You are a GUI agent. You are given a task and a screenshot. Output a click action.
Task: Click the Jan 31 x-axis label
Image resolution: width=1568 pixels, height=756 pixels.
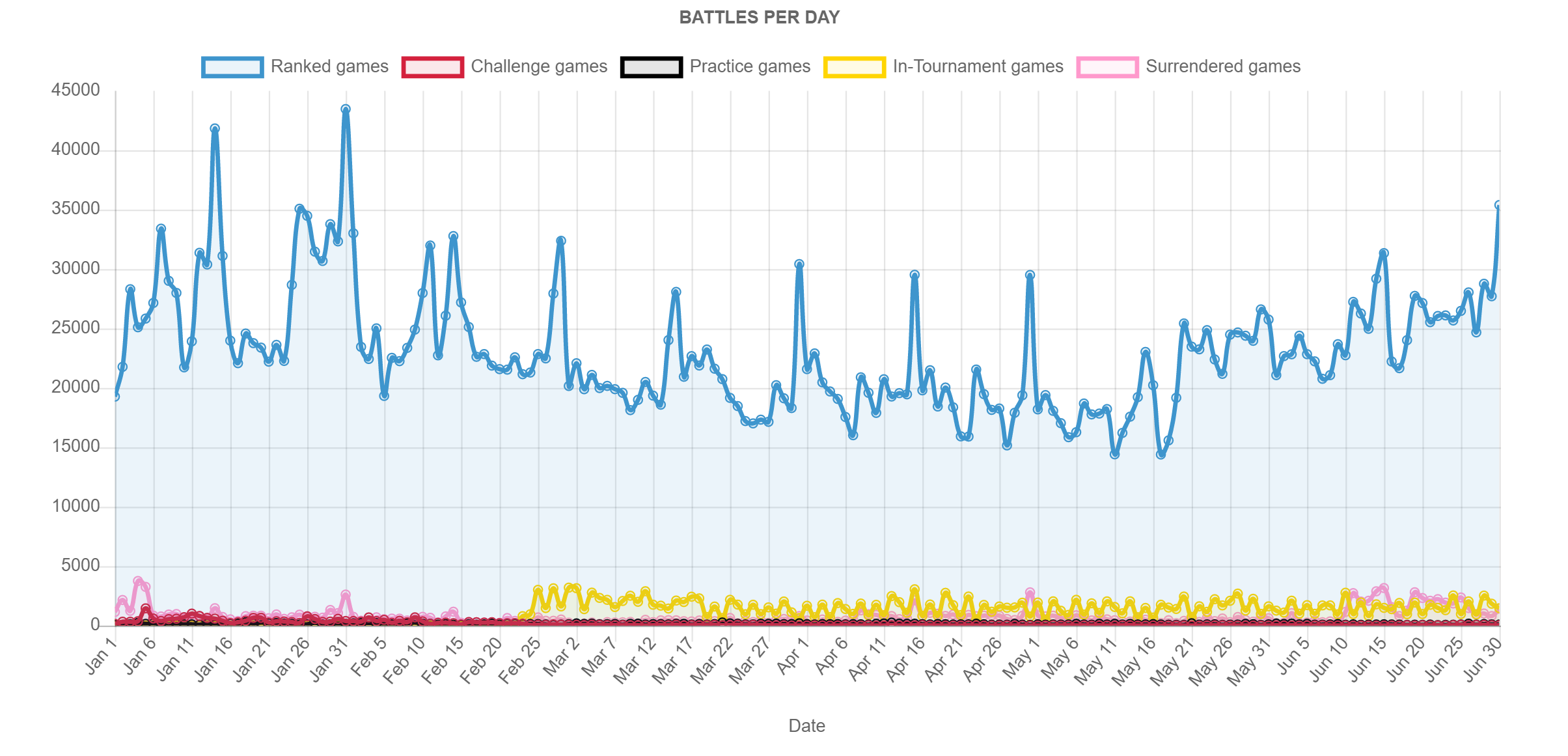[x=329, y=659]
